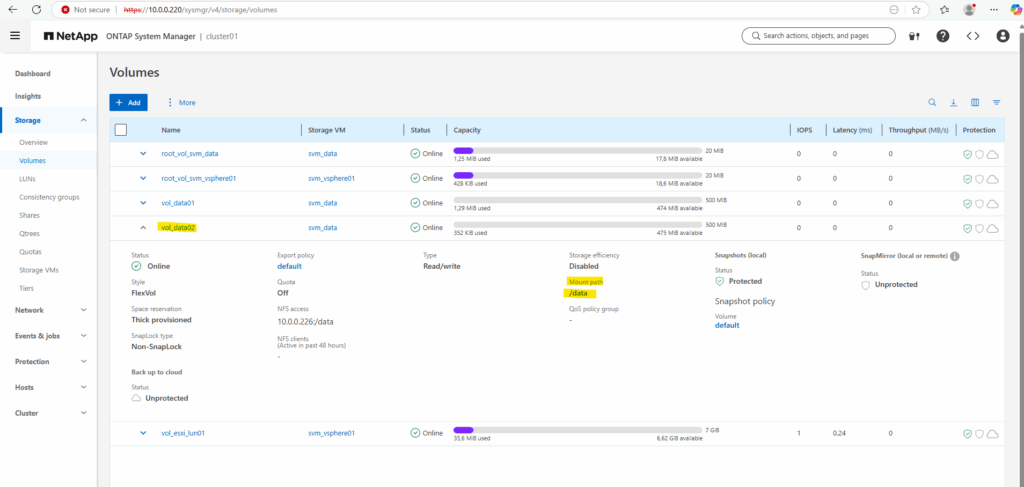This screenshot has height=487, width=1024.
Task: Expand the Events & jobs section
Action: tap(84, 336)
